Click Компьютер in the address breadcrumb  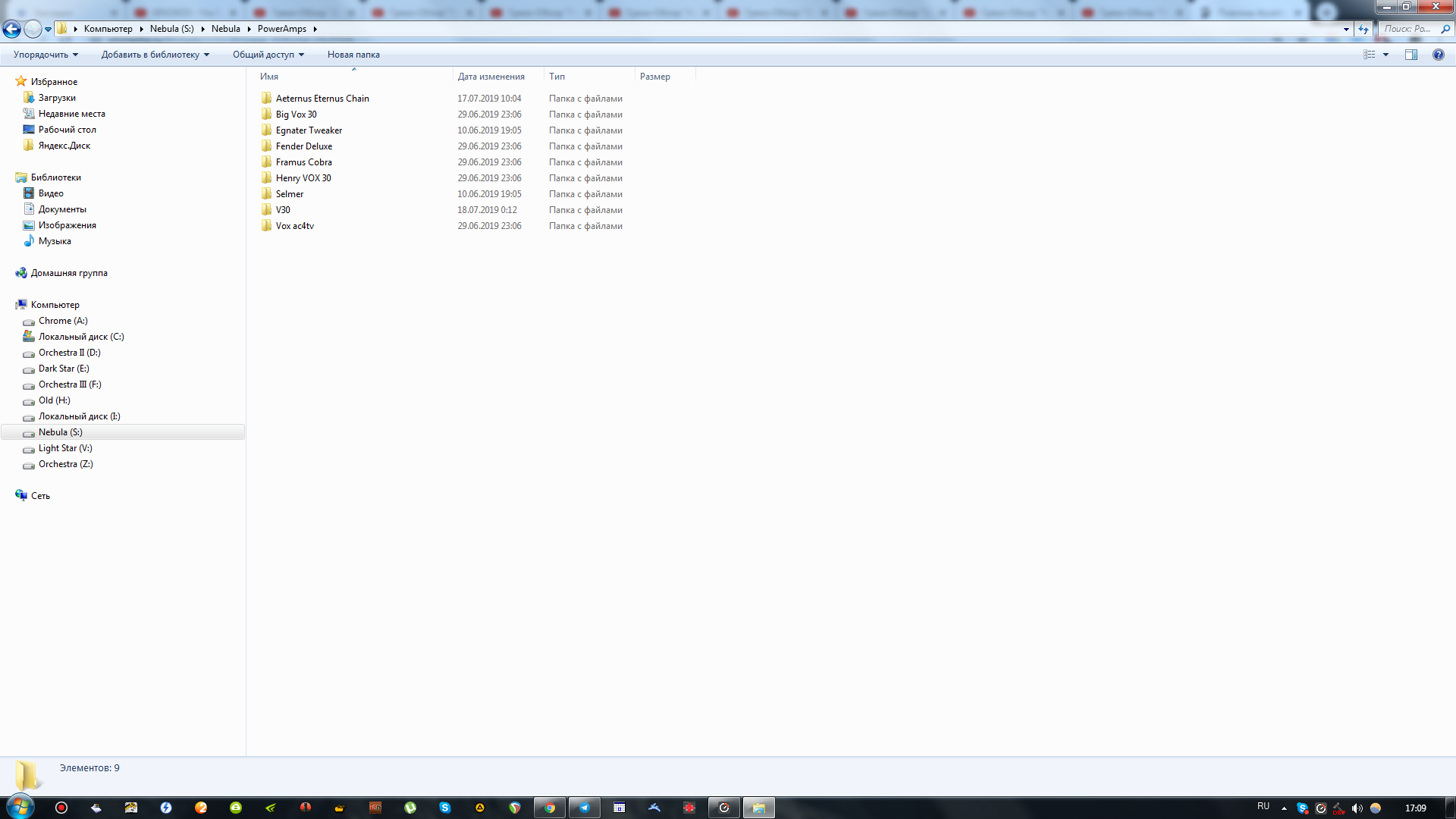click(x=108, y=29)
